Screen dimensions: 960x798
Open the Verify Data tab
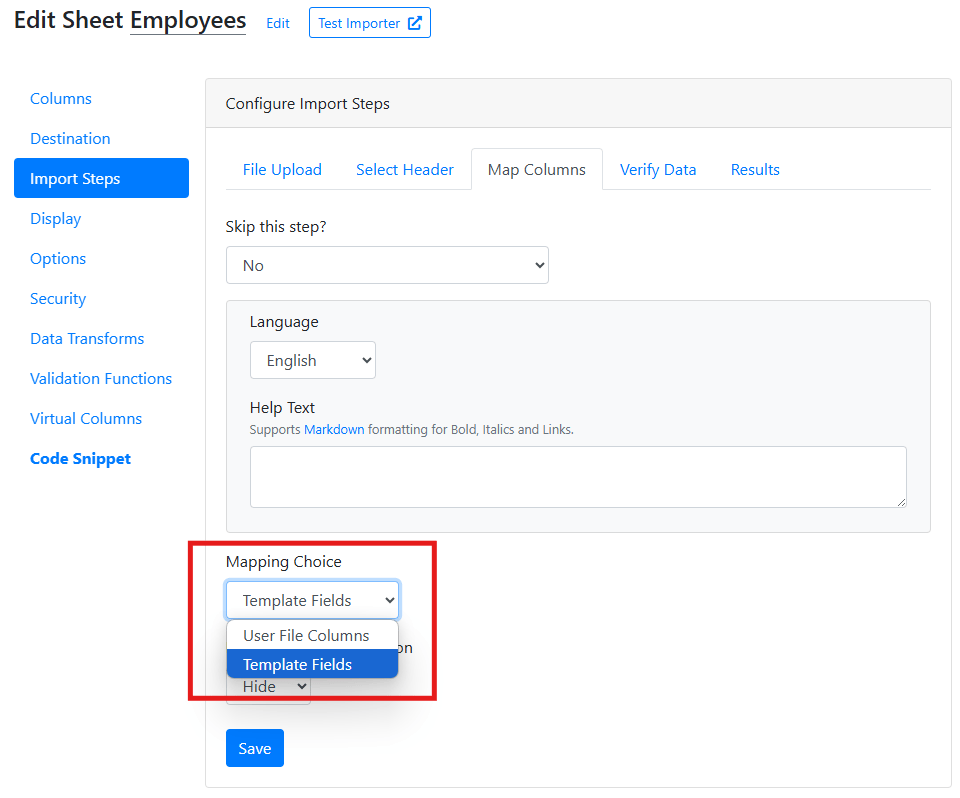pyautogui.click(x=658, y=170)
